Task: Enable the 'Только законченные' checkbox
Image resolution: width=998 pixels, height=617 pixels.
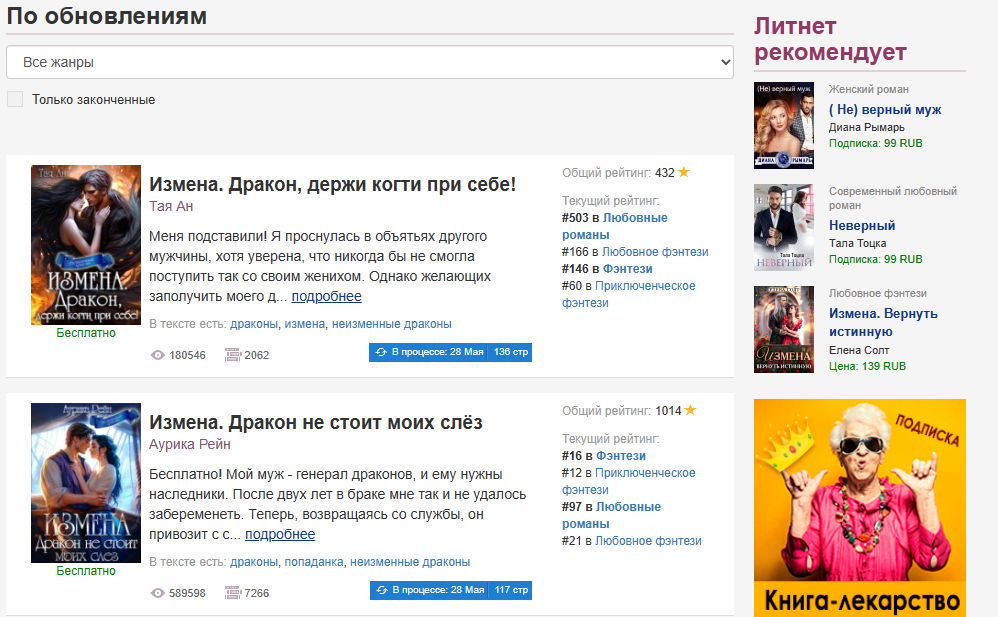Action: (x=15, y=99)
